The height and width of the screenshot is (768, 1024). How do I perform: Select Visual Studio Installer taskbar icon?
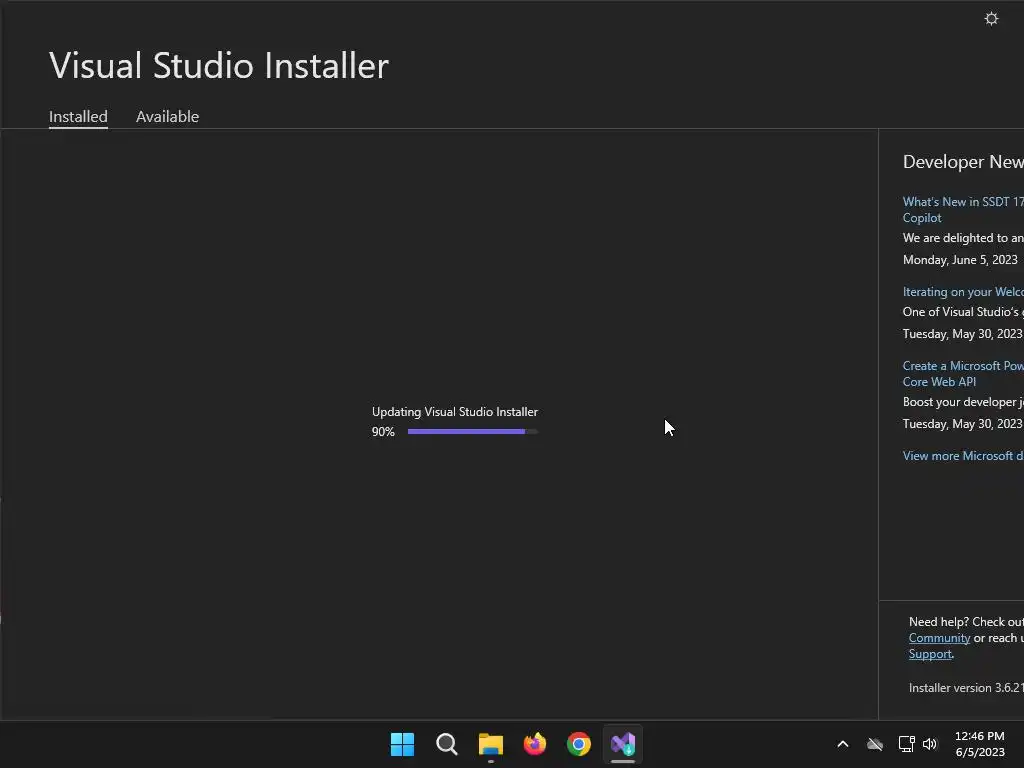coord(623,744)
